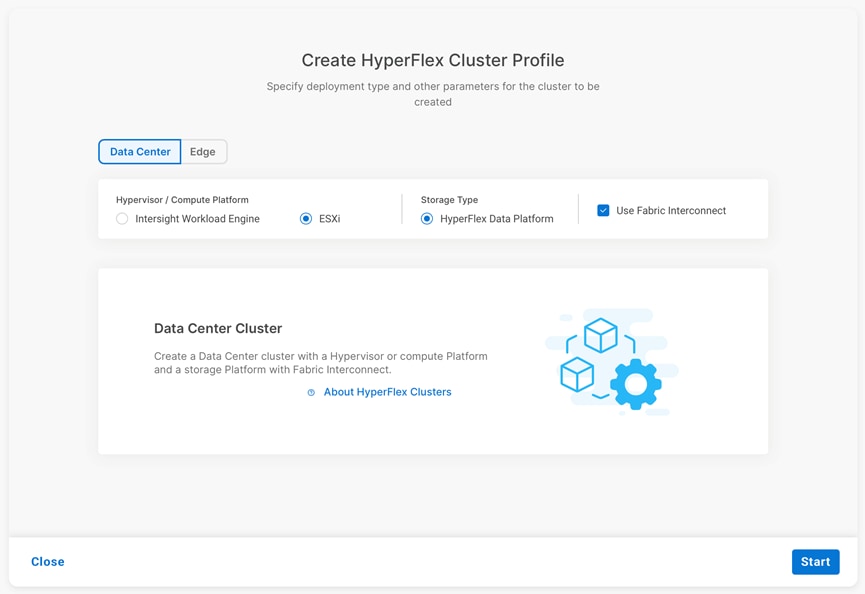865x594 pixels.
Task: Switch to the Edge tab
Action: [203, 152]
